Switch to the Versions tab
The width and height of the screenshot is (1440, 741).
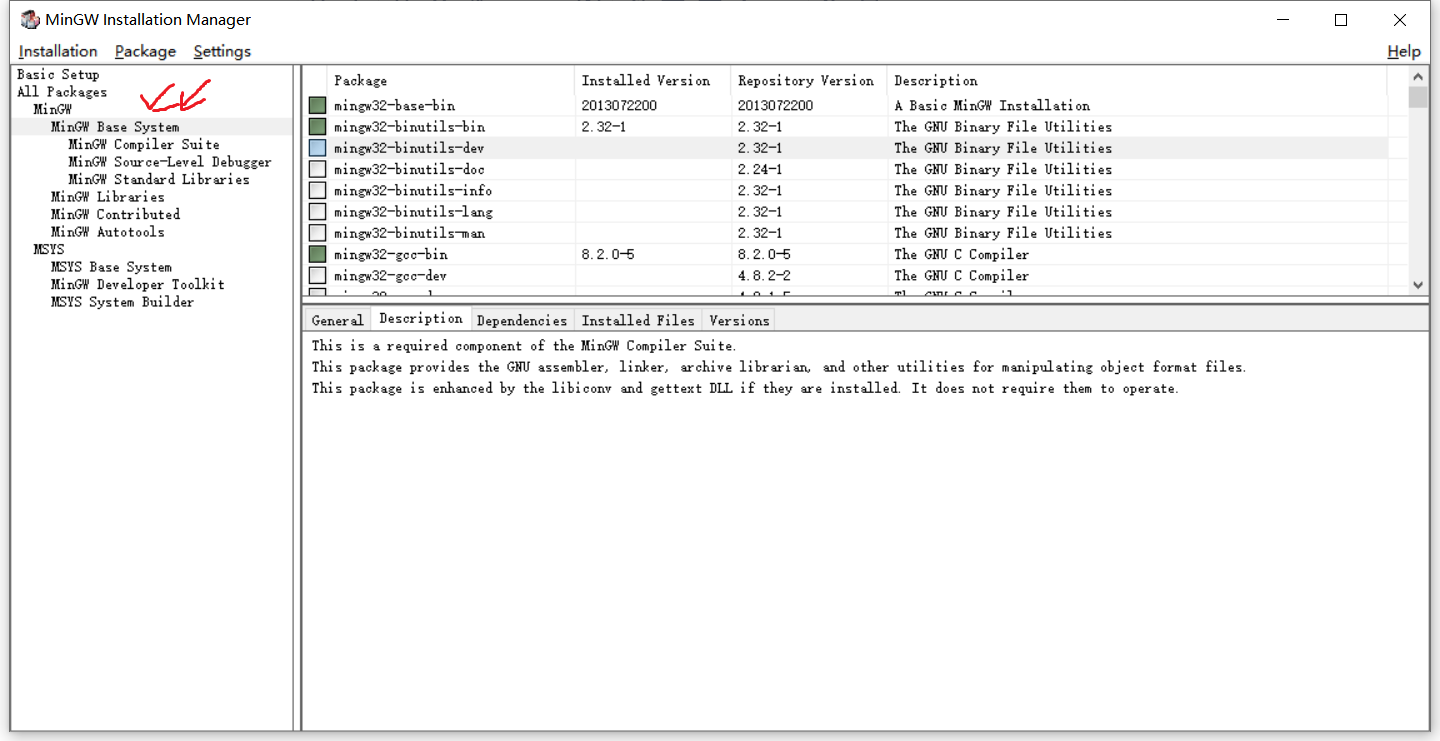pyautogui.click(x=739, y=320)
